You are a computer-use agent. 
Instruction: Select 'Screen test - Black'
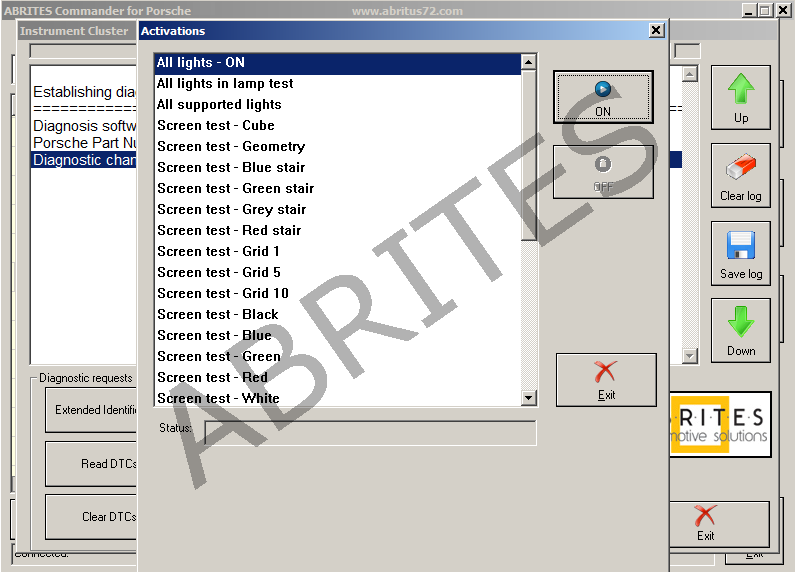point(338,314)
